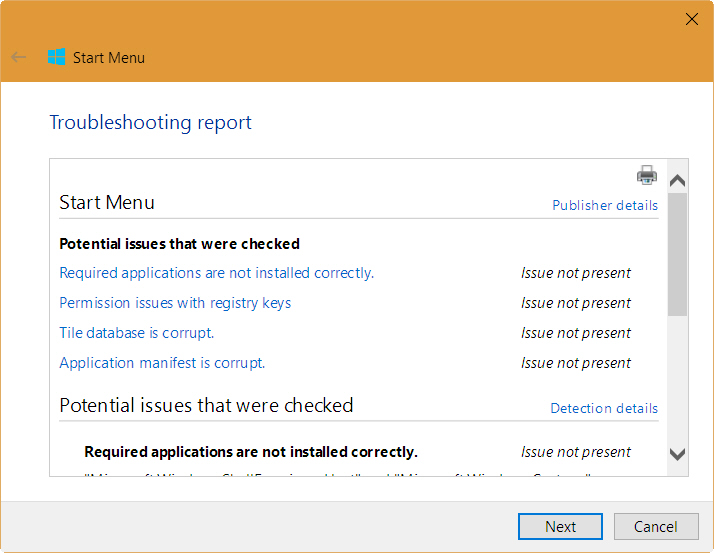
Task: Open 'Required applications are not installed correctly' link
Action: click(216, 273)
